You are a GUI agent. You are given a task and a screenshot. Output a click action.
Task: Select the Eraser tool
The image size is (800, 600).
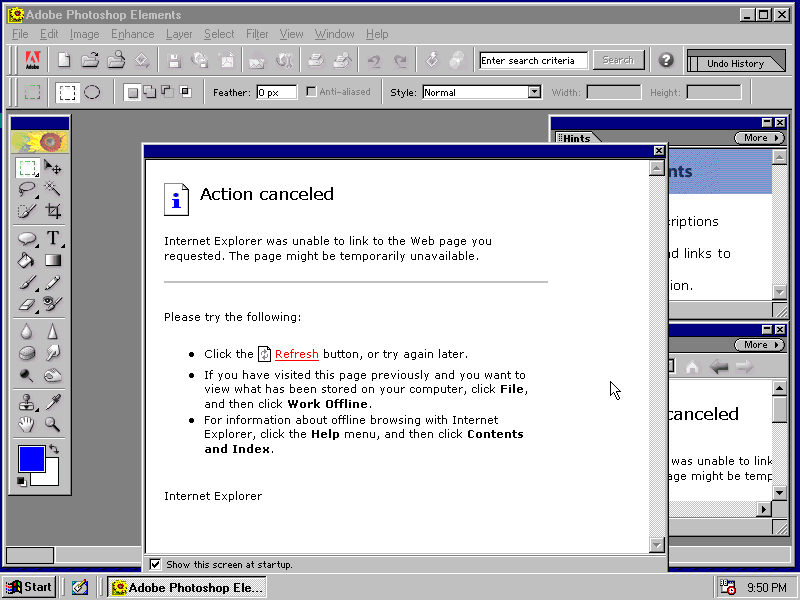coord(27,304)
